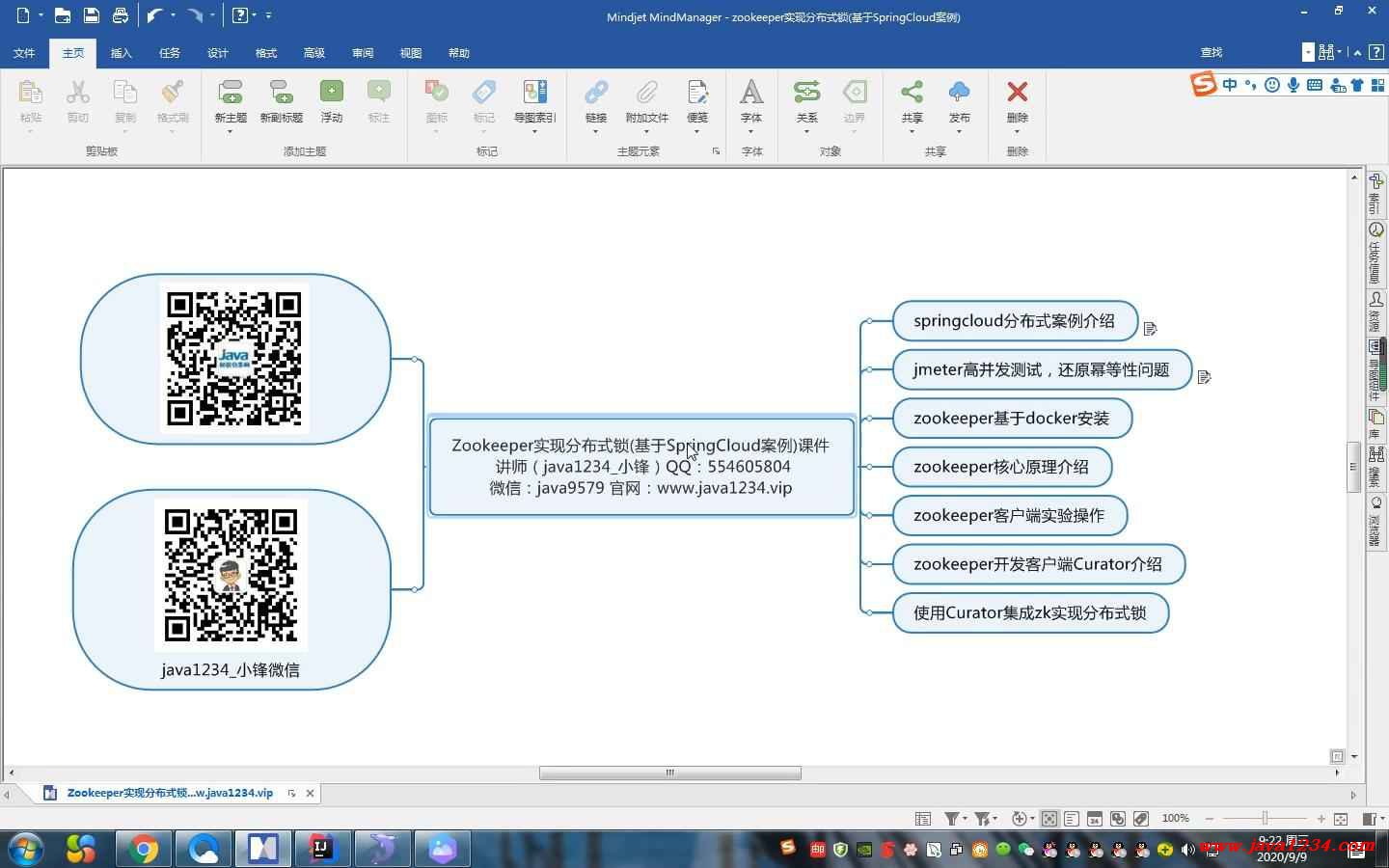Switch to the 插入 ribbon tab

coord(122,53)
